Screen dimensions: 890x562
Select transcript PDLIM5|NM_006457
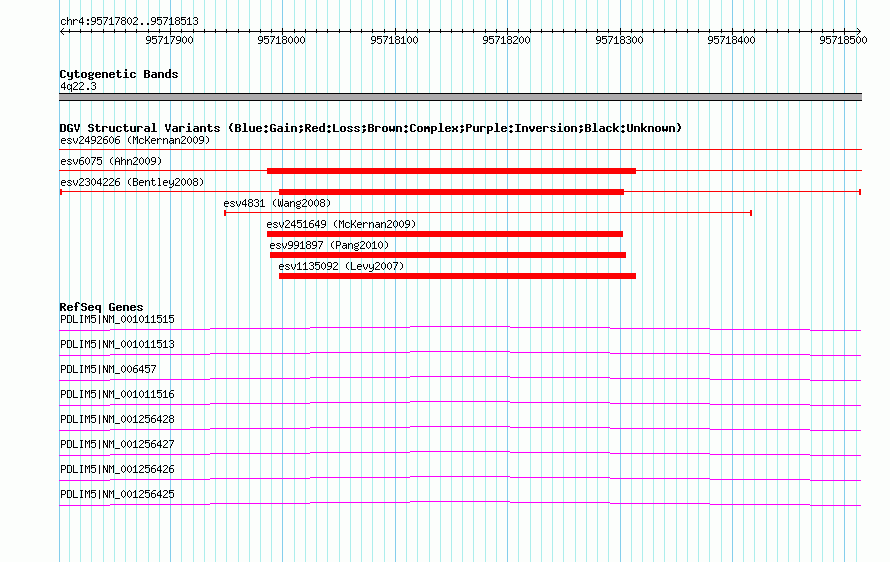coord(108,370)
